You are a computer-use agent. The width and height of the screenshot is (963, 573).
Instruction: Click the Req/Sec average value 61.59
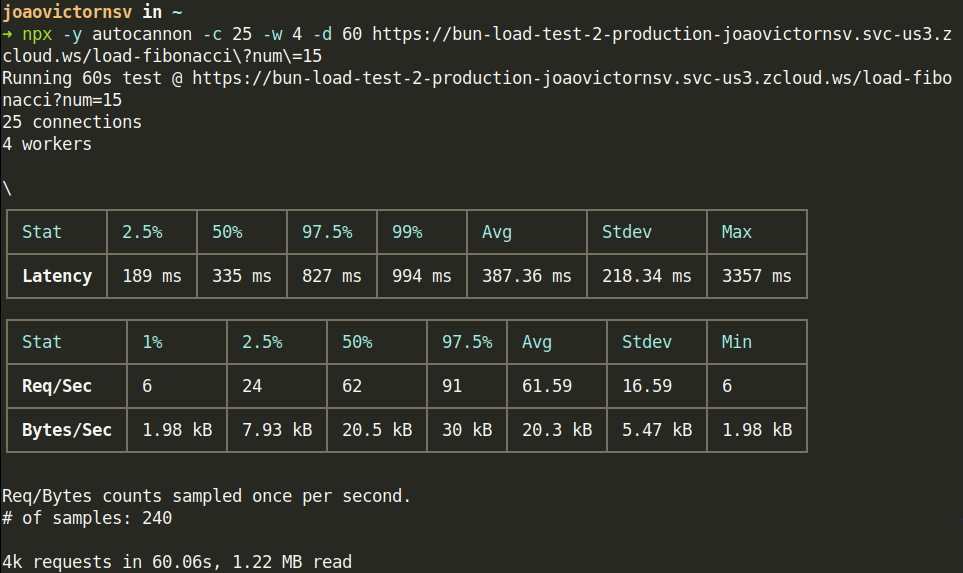coord(546,386)
